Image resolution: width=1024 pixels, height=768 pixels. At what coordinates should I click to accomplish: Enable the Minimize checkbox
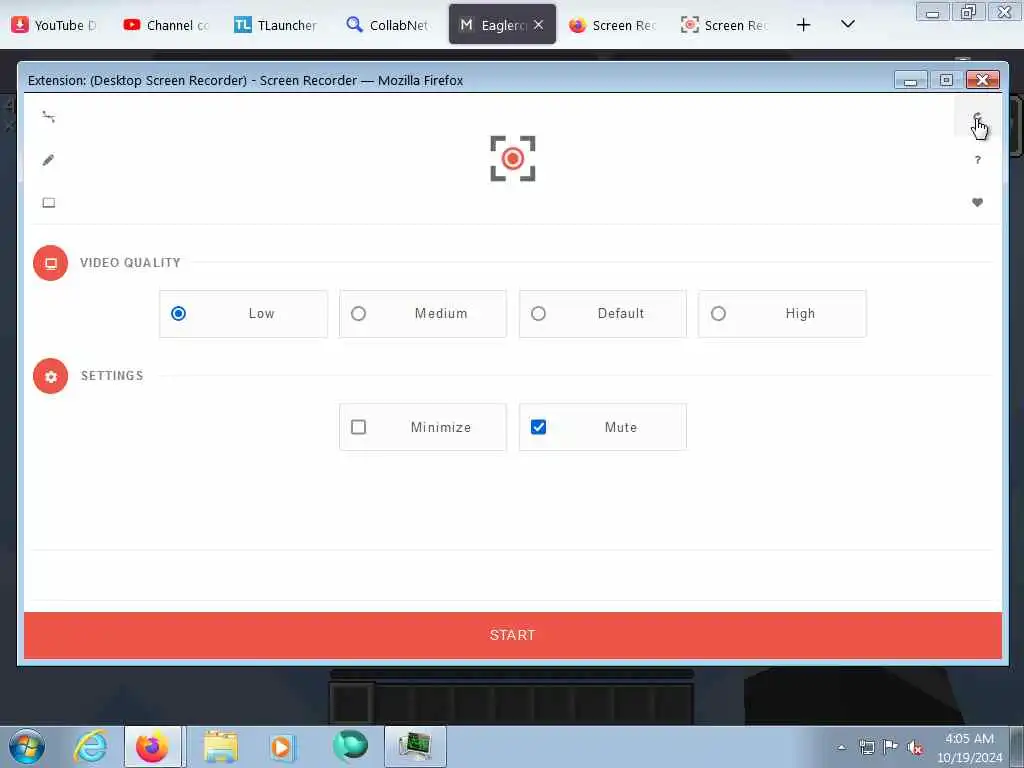[358, 427]
